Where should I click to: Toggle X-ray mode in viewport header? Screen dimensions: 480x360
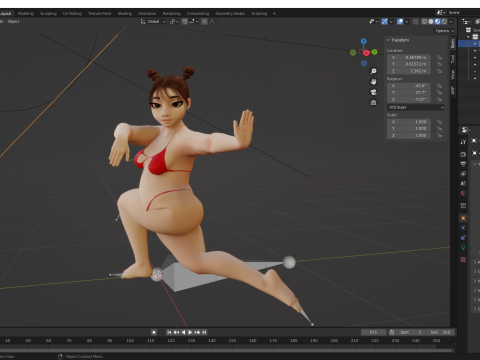[x=416, y=22]
